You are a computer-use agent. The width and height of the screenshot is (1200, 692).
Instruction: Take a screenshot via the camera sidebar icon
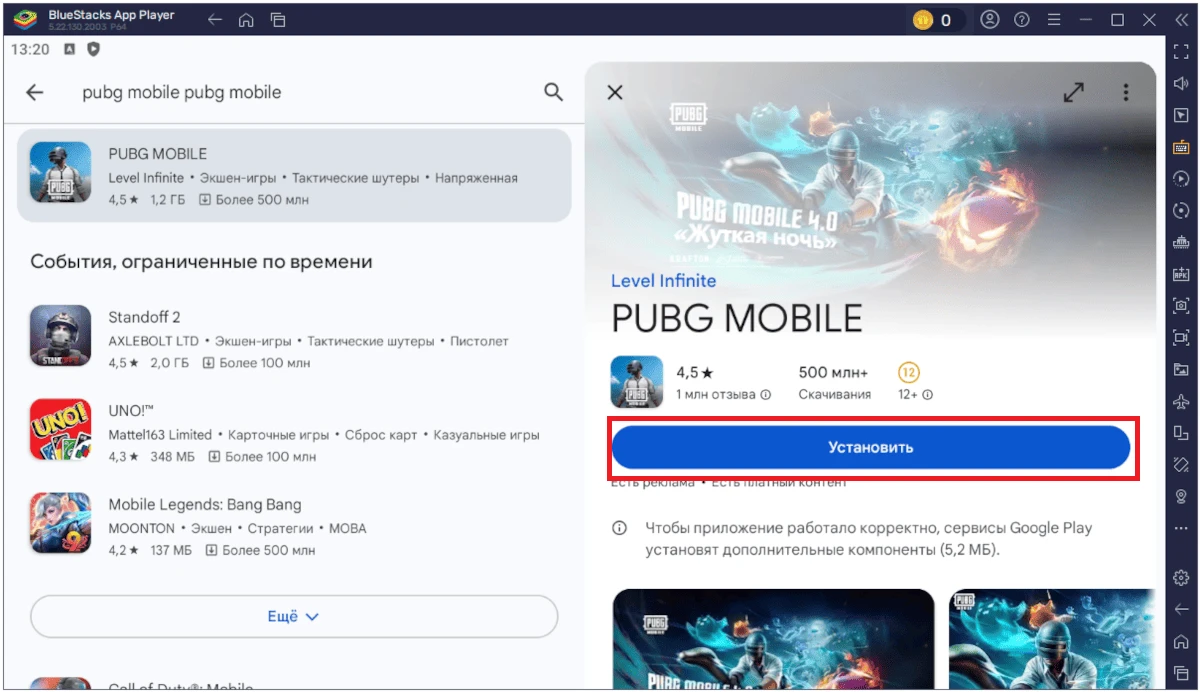[1180, 307]
